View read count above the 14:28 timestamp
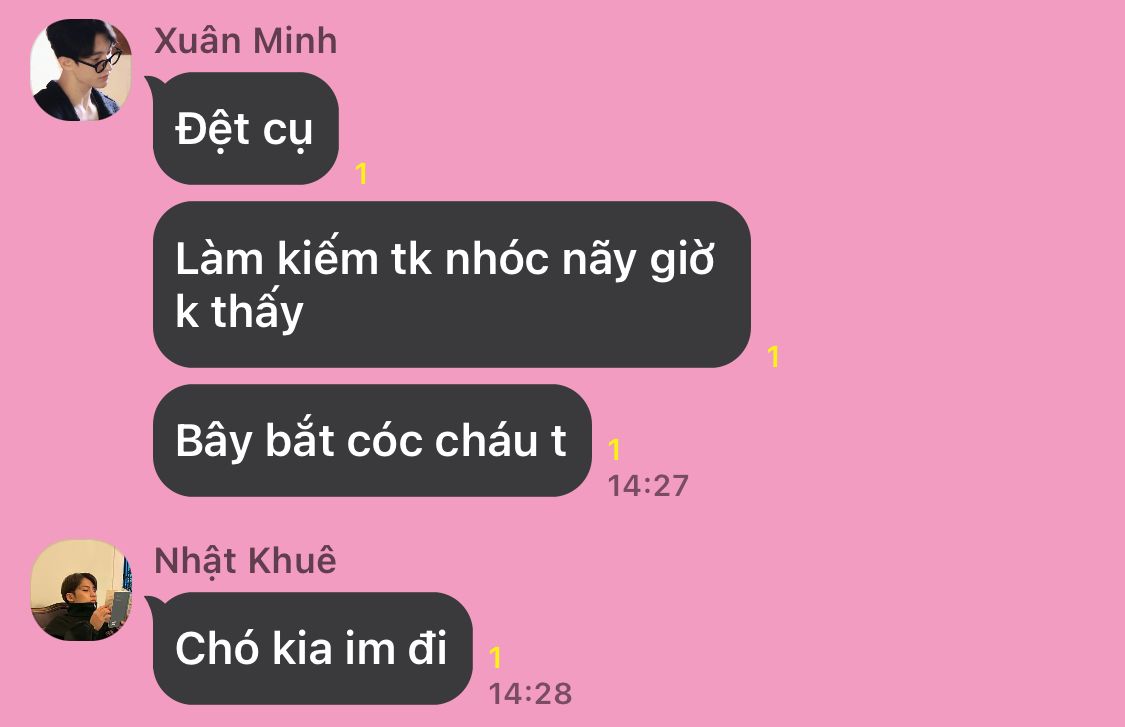This screenshot has height=727, width=1125. point(495,657)
